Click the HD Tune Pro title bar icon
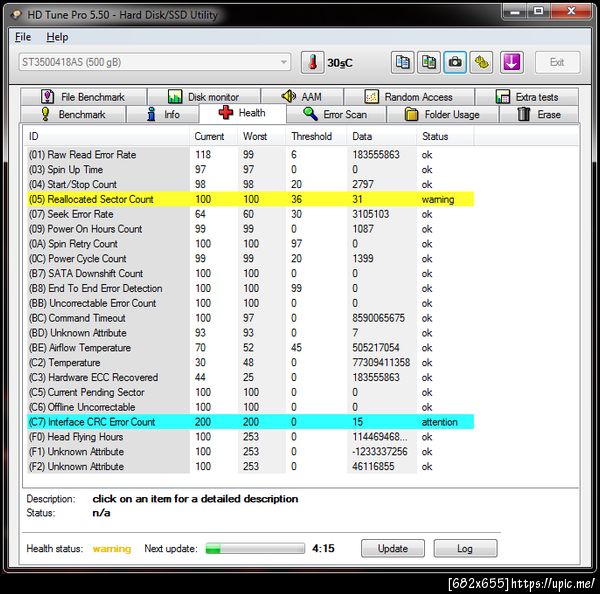Screen dimensions: 600x594 (x=16, y=15)
